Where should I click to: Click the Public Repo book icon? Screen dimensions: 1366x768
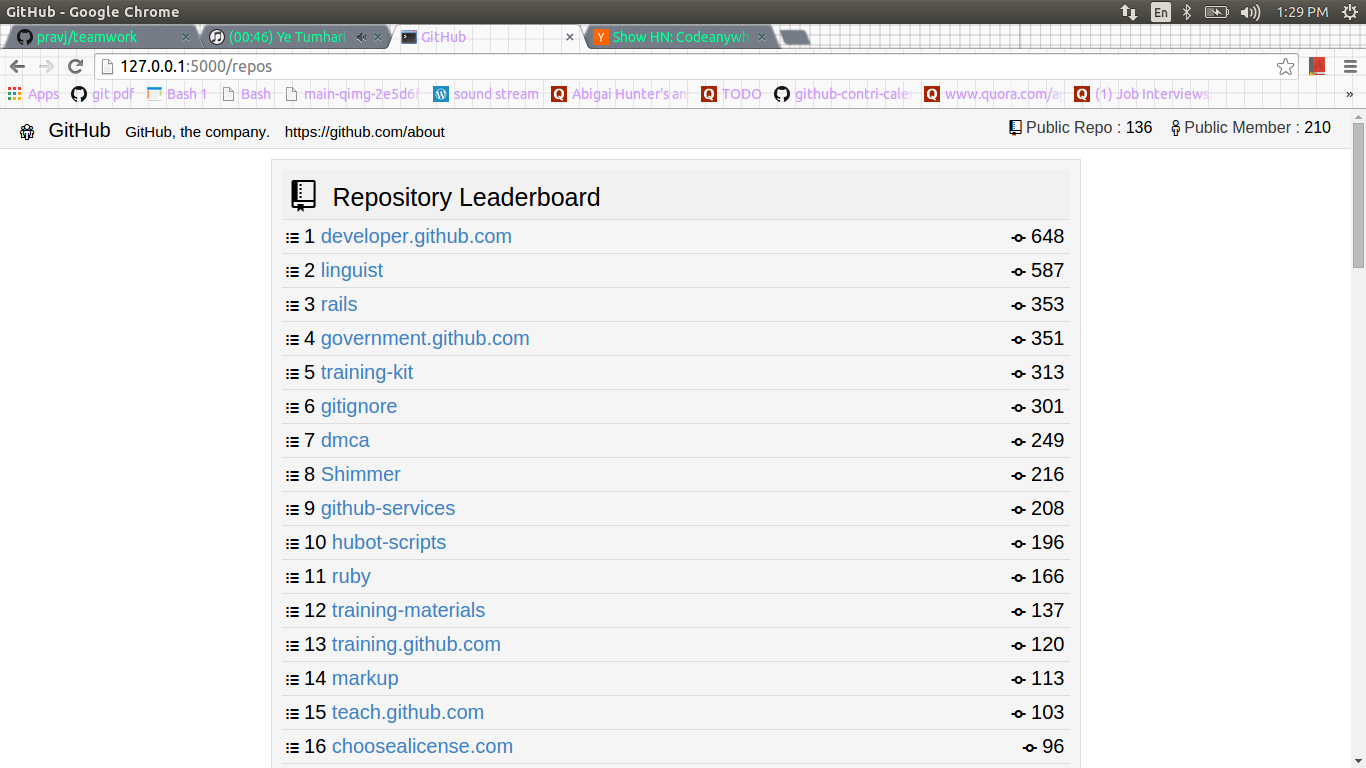click(1016, 128)
